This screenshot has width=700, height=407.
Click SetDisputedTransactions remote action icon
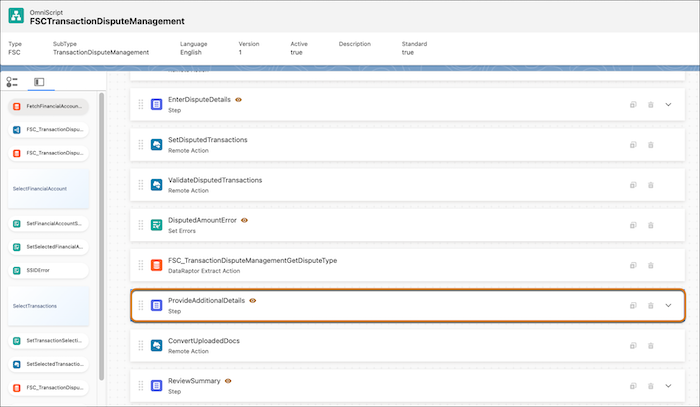[x=156, y=145]
